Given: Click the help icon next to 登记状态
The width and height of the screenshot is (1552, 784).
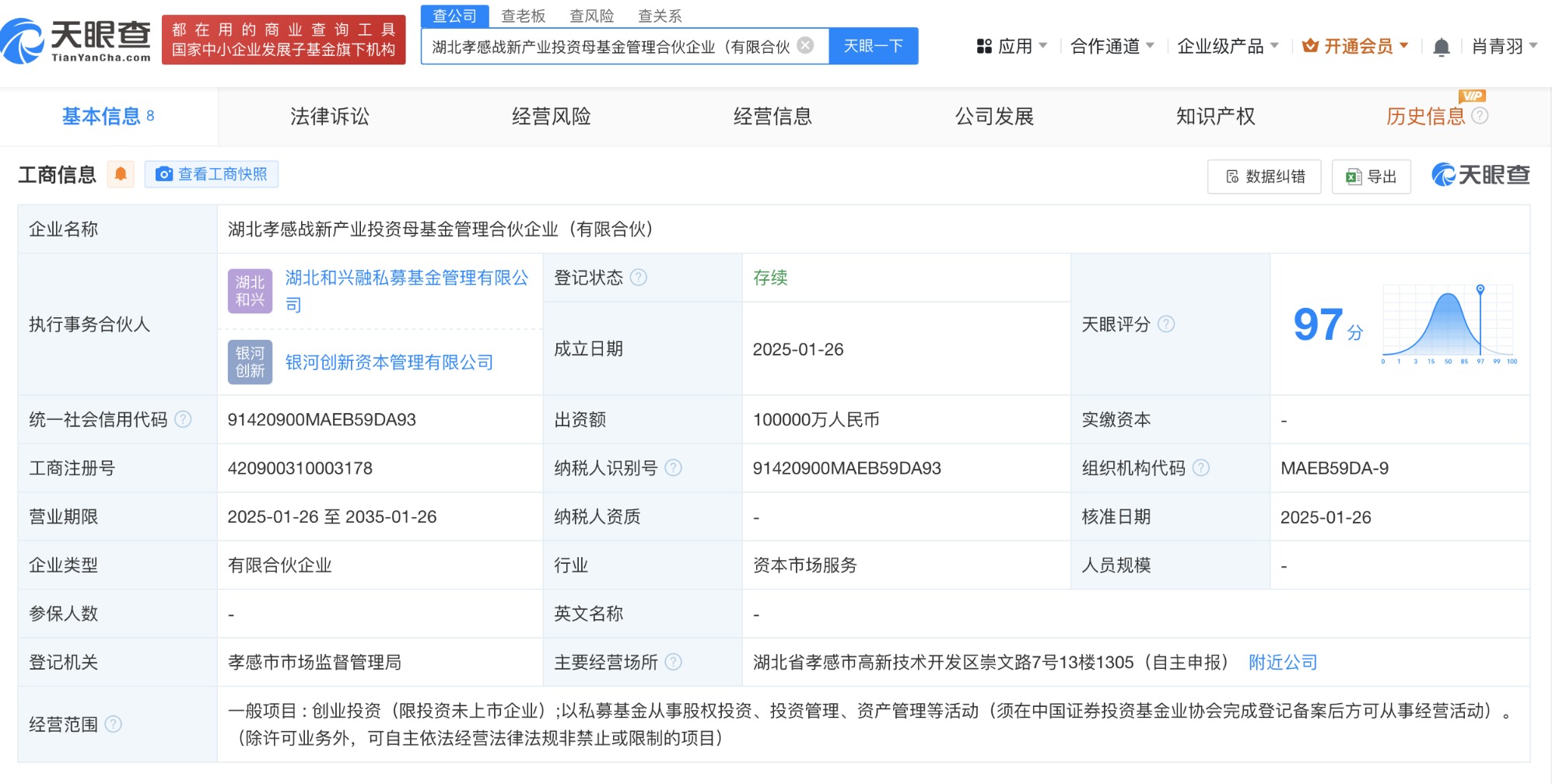Looking at the screenshot, I should (x=638, y=278).
